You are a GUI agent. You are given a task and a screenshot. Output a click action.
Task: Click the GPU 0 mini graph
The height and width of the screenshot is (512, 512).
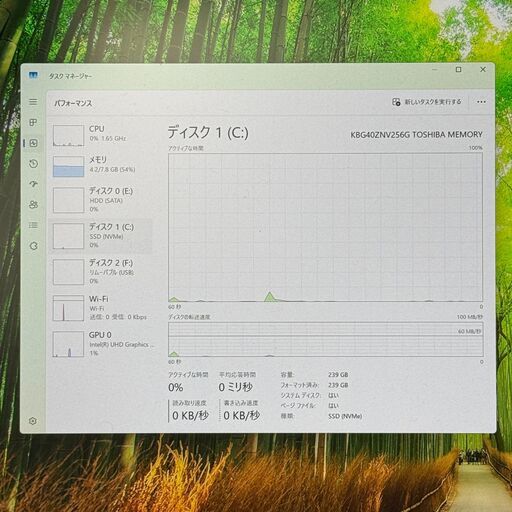click(x=68, y=344)
